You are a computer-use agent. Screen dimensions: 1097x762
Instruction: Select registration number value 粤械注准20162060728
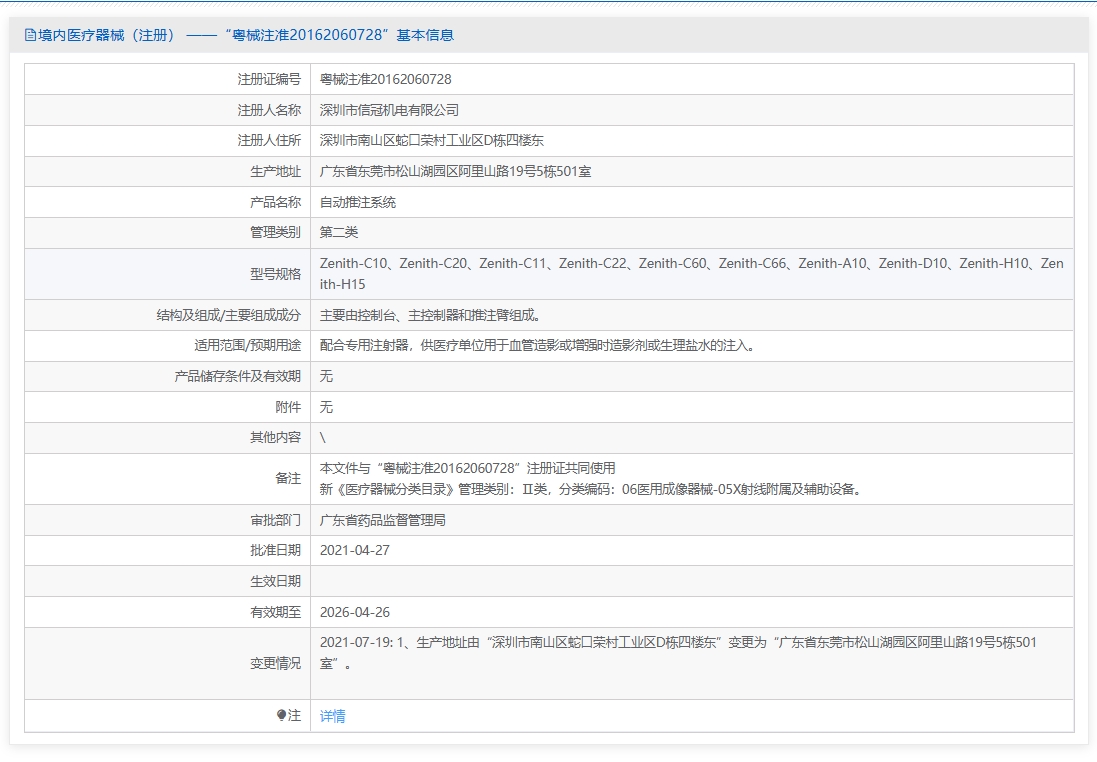click(x=385, y=79)
